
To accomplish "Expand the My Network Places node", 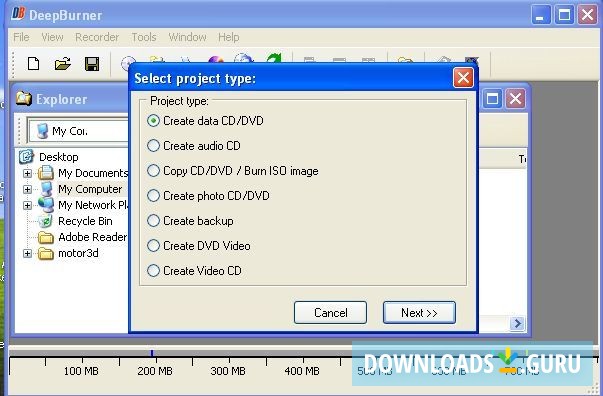I will [27, 205].
